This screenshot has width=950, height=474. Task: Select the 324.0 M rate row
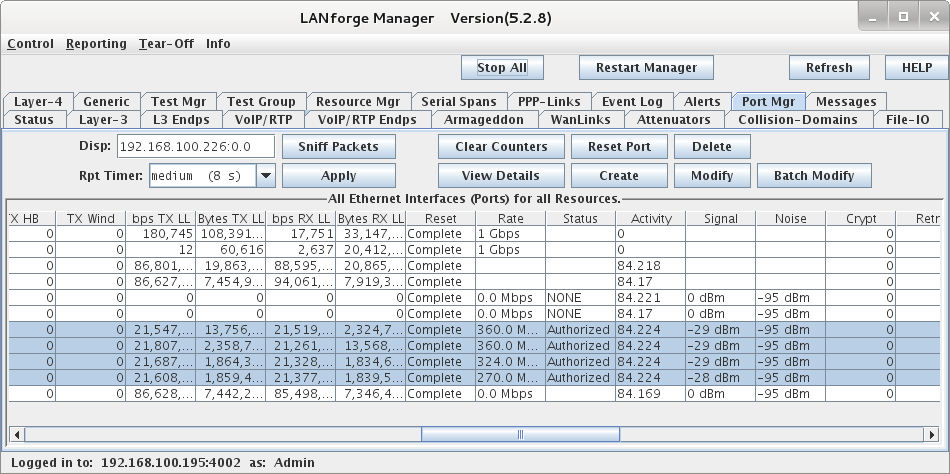(x=475, y=362)
